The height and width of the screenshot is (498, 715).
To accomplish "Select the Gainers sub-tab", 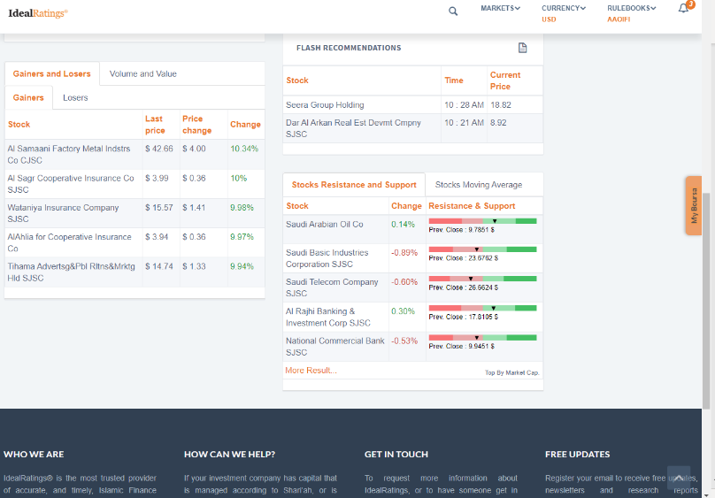I will (28, 98).
